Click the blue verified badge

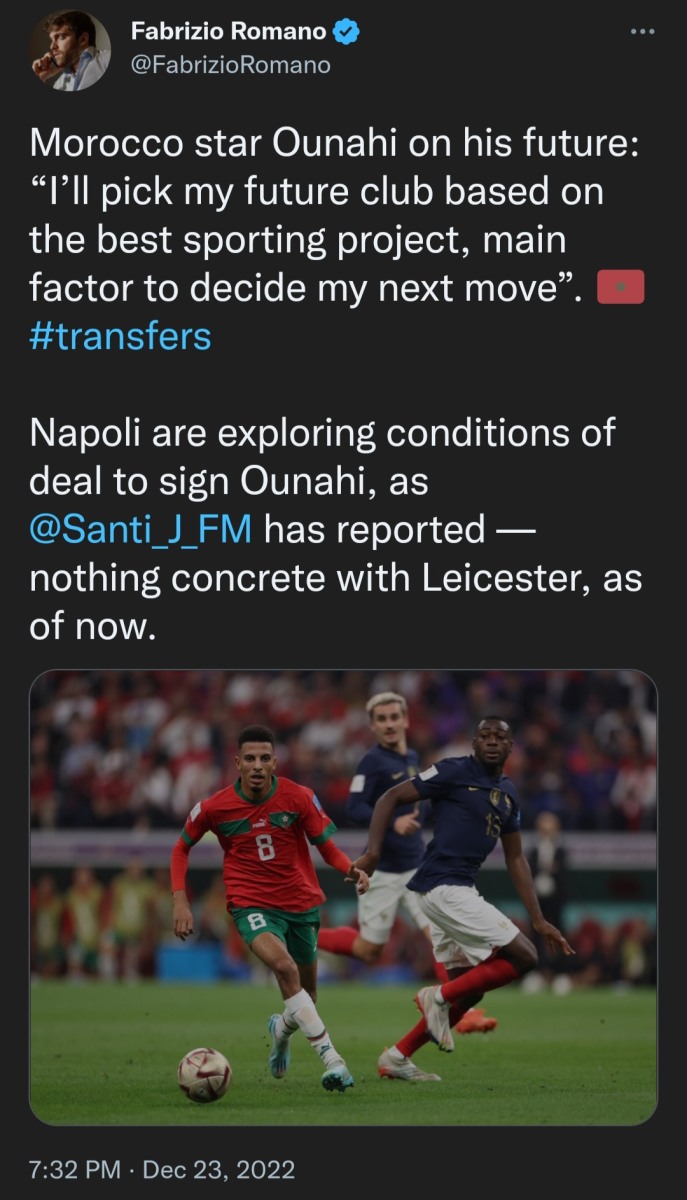pyautogui.click(x=346, y=32)
